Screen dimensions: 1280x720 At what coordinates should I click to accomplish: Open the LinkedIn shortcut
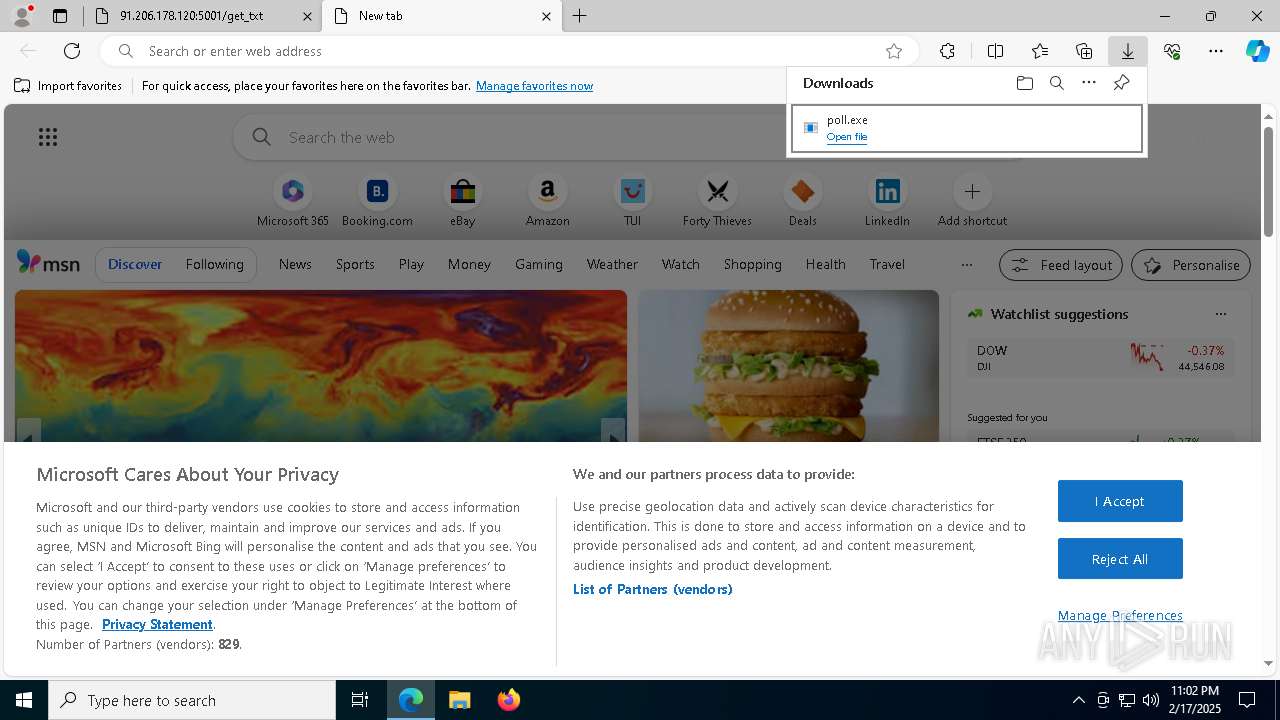(x=887, y=201)
